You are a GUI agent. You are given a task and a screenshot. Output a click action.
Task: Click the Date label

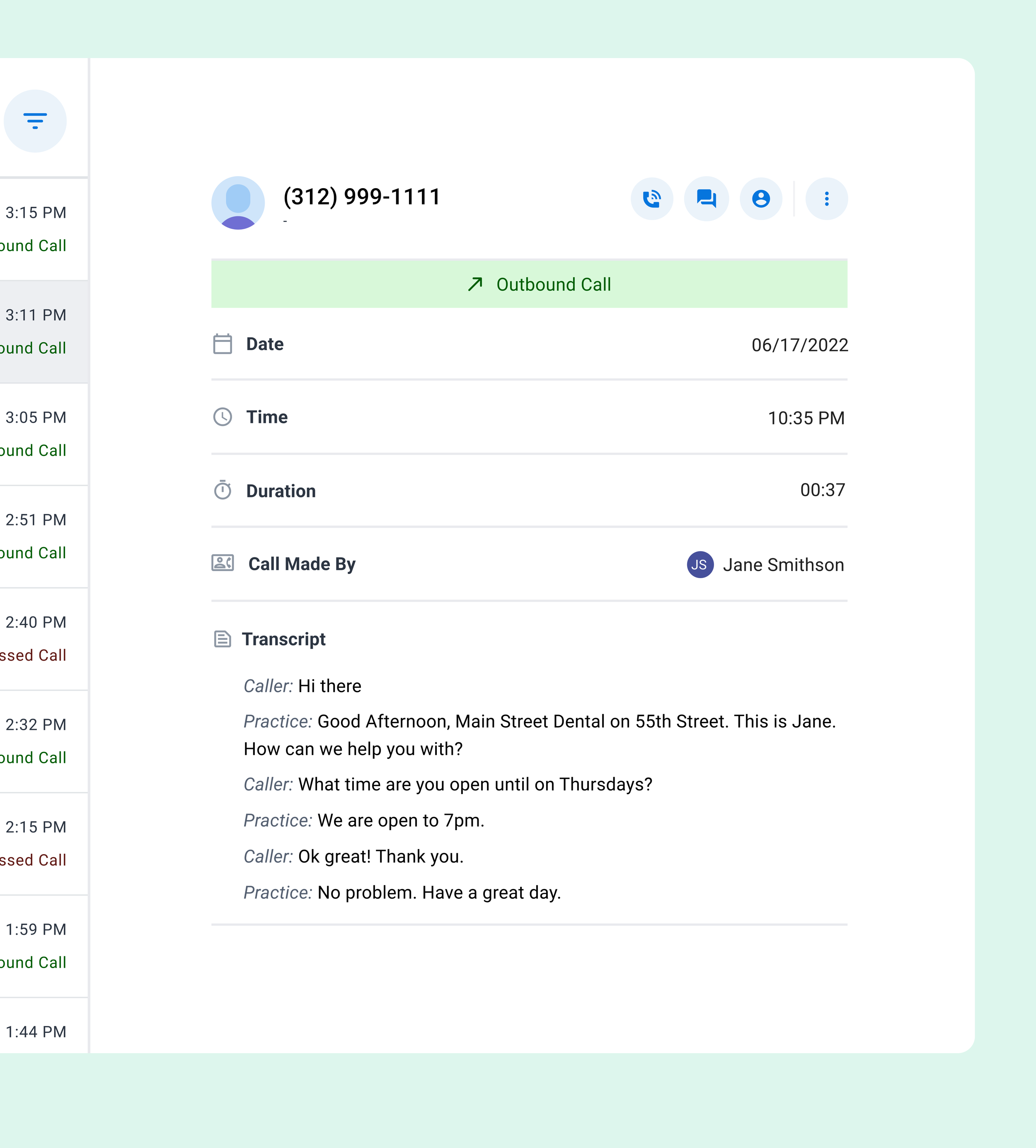coord(265,344)
